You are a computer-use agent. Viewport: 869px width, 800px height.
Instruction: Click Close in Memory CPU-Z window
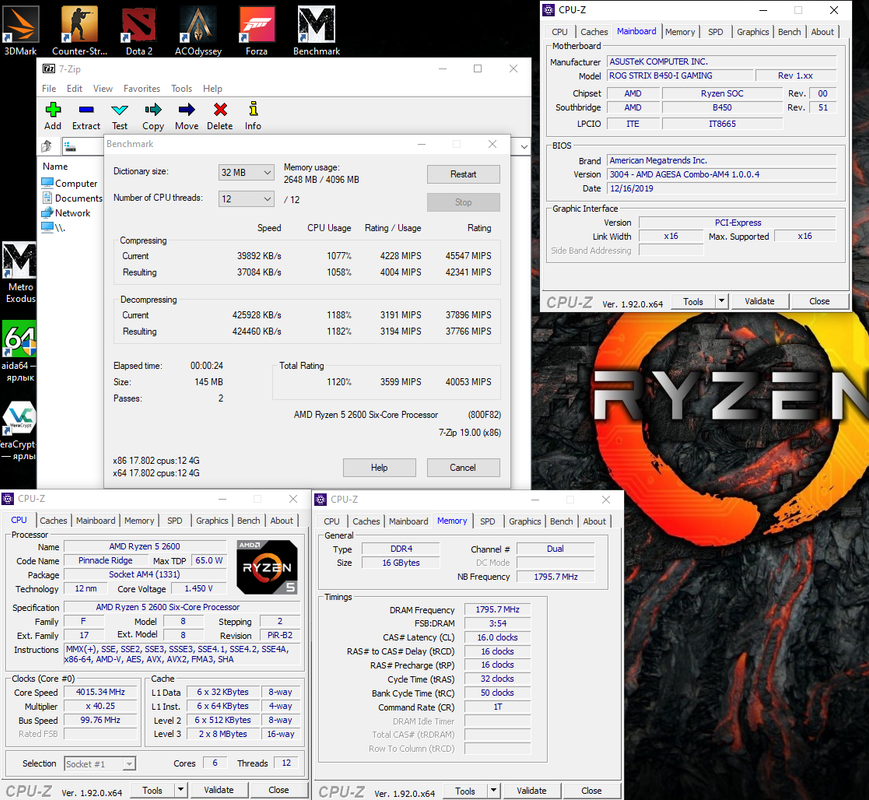(591, 791)
